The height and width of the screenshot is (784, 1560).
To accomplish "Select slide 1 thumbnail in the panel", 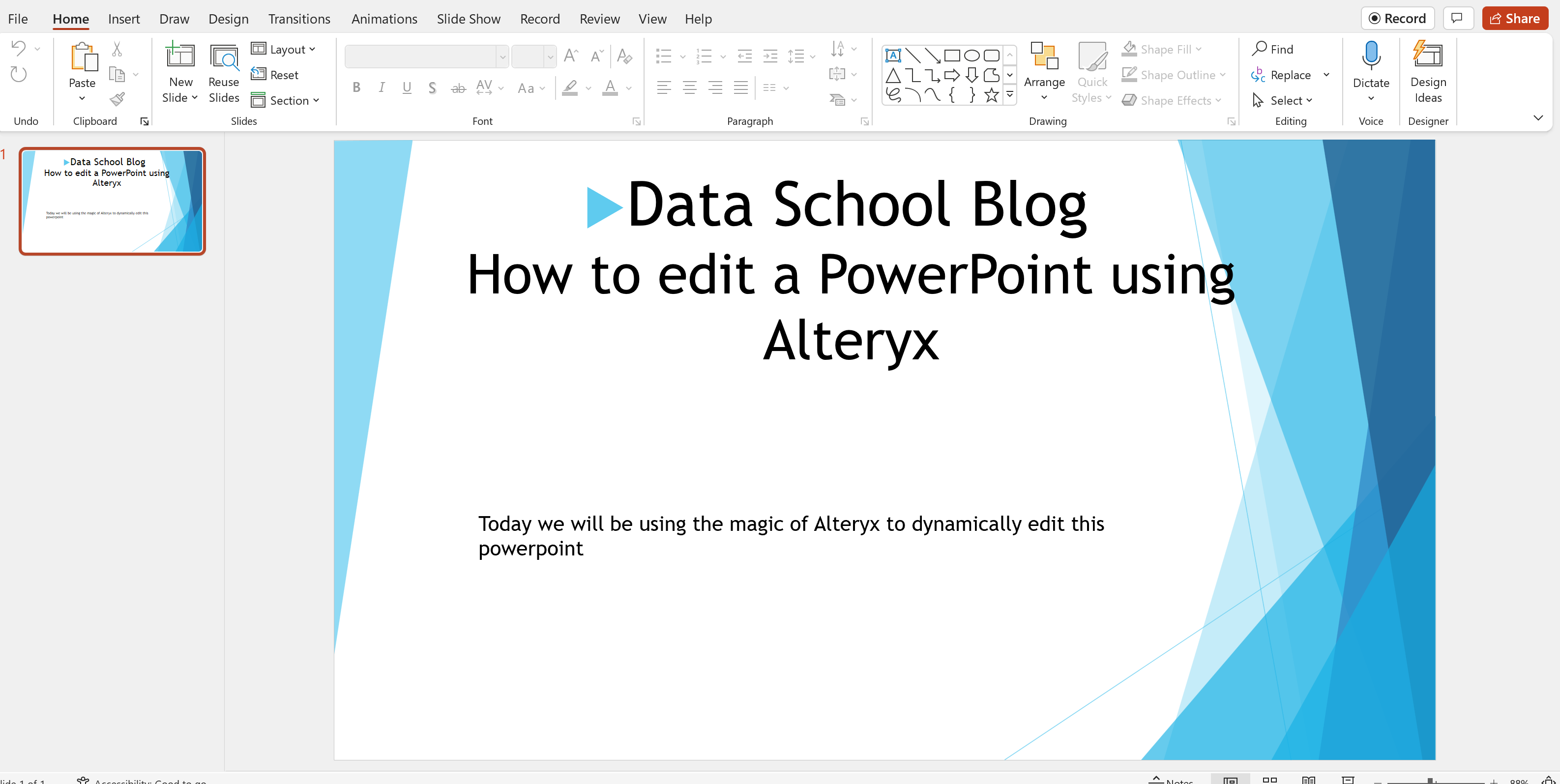I will 113,201.
